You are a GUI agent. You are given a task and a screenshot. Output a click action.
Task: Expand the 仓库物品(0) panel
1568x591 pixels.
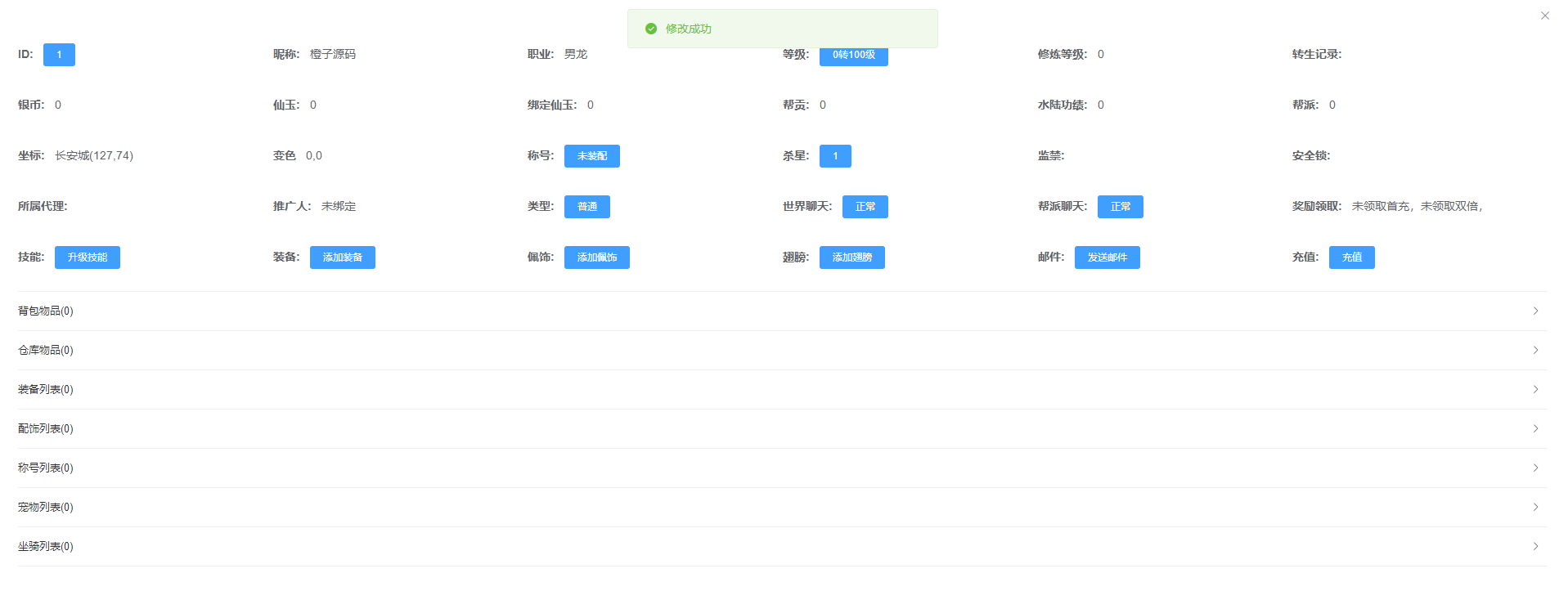(x=46, y=351)
